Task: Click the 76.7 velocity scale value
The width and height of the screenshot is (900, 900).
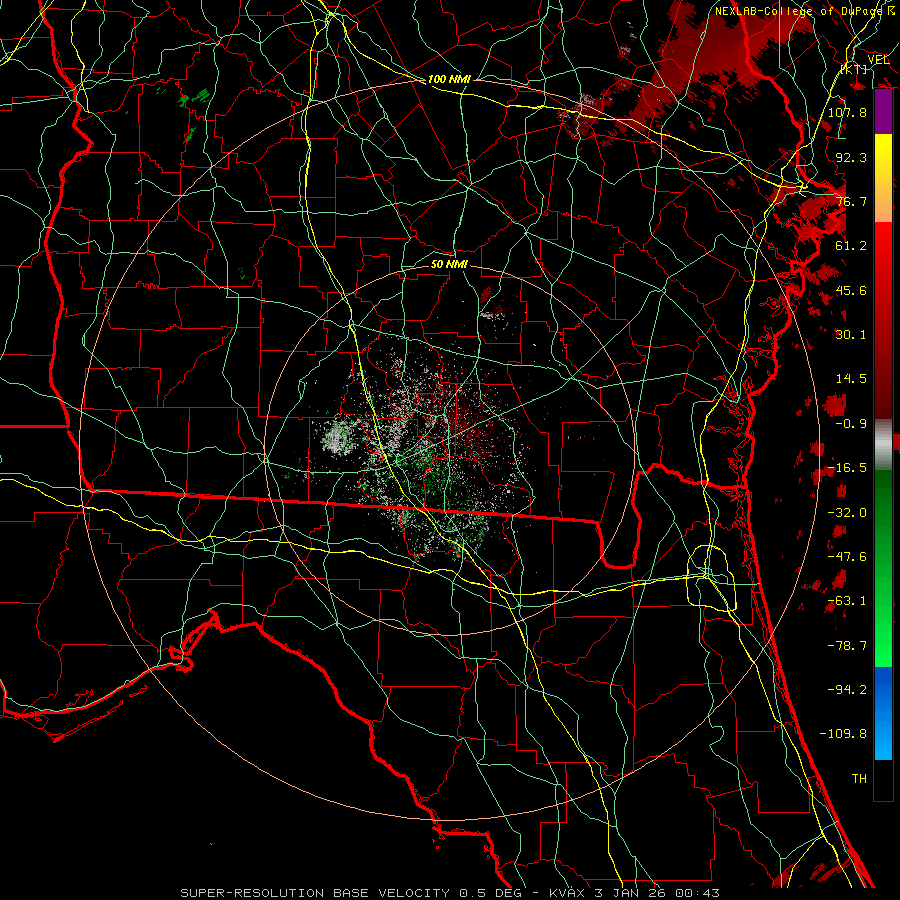Action: coord(851,201)
